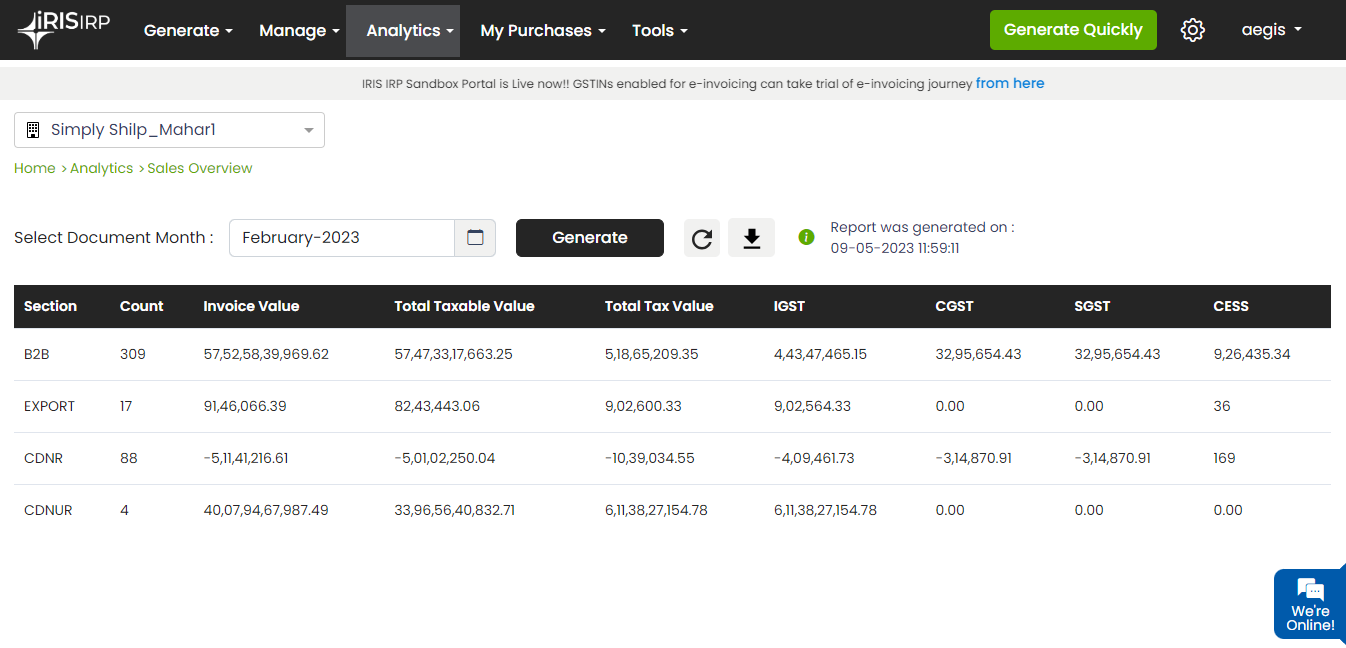Open the calendar date picker icon
The width and height of the screenshot is (1346, 648).
[x=475, y=238]
